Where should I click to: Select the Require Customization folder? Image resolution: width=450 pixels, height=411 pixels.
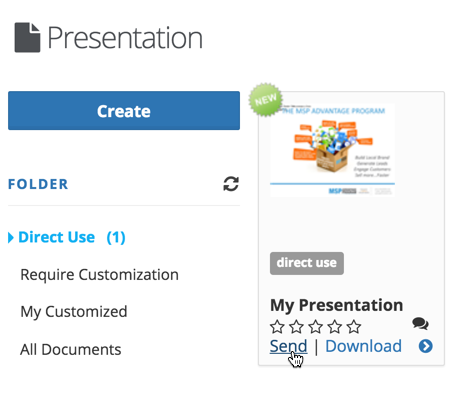99,275
